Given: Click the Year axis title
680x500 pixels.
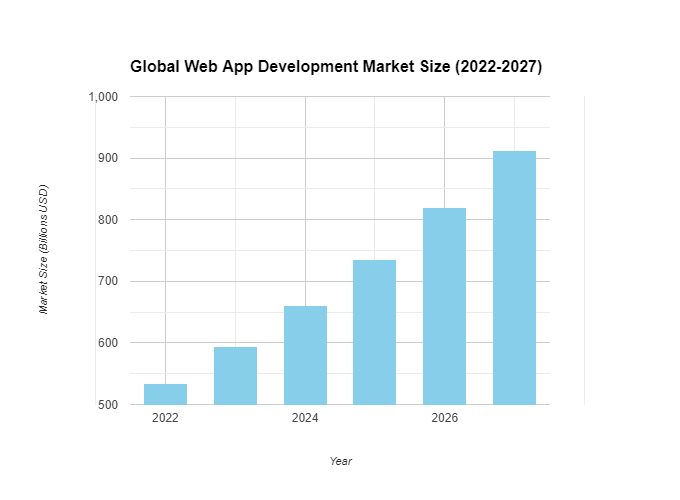Looking at the screenshot, I should click(341, 461).
